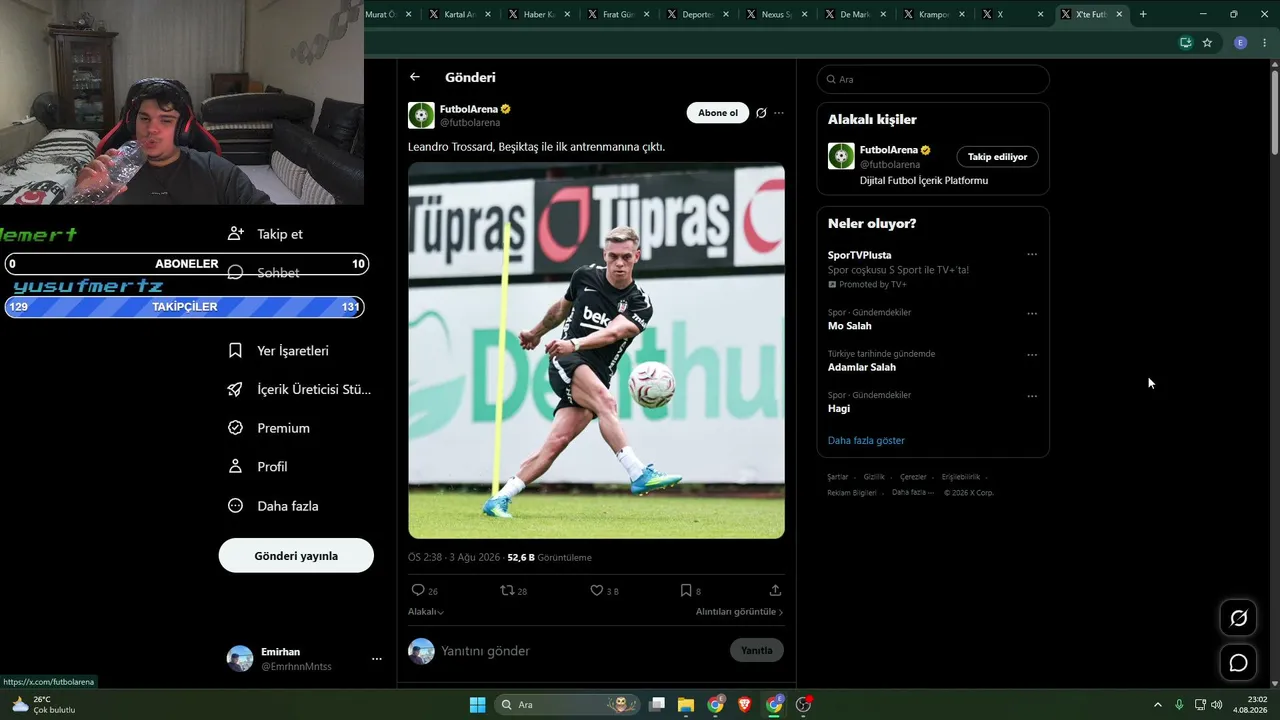
Task: Open the post's three-dot more menu
Action: pos(779,113)
